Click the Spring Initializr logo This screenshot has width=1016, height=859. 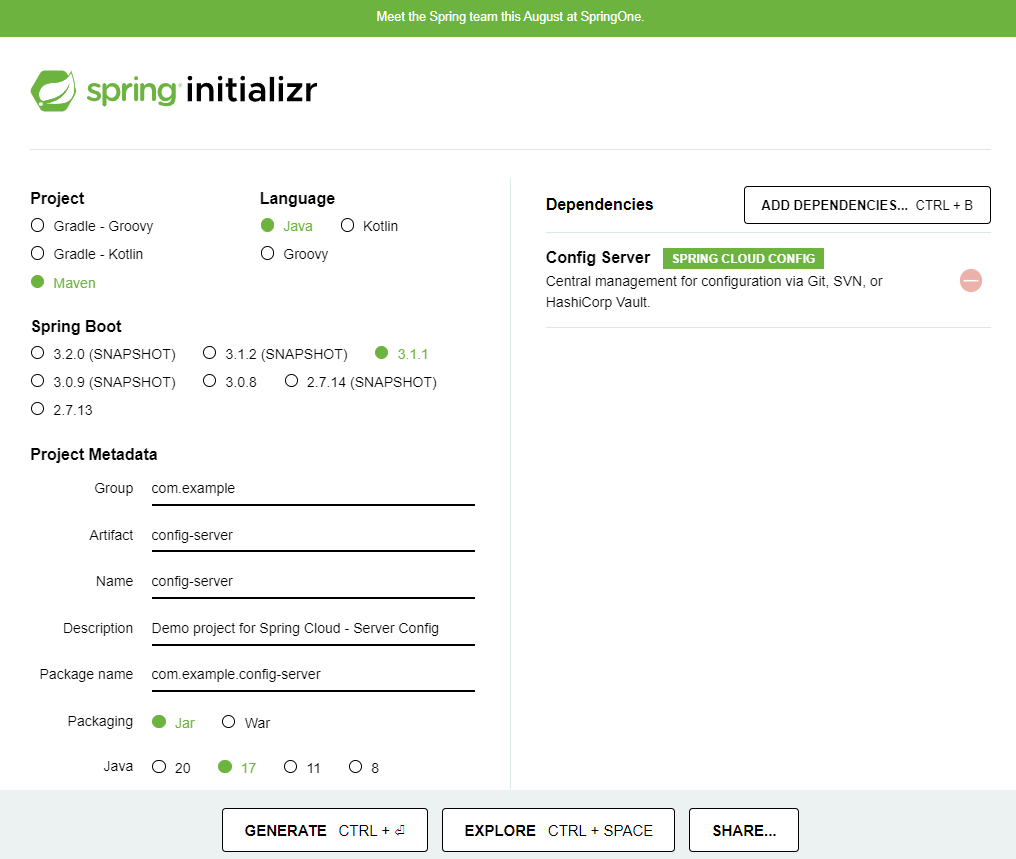(x=174, y=91)
